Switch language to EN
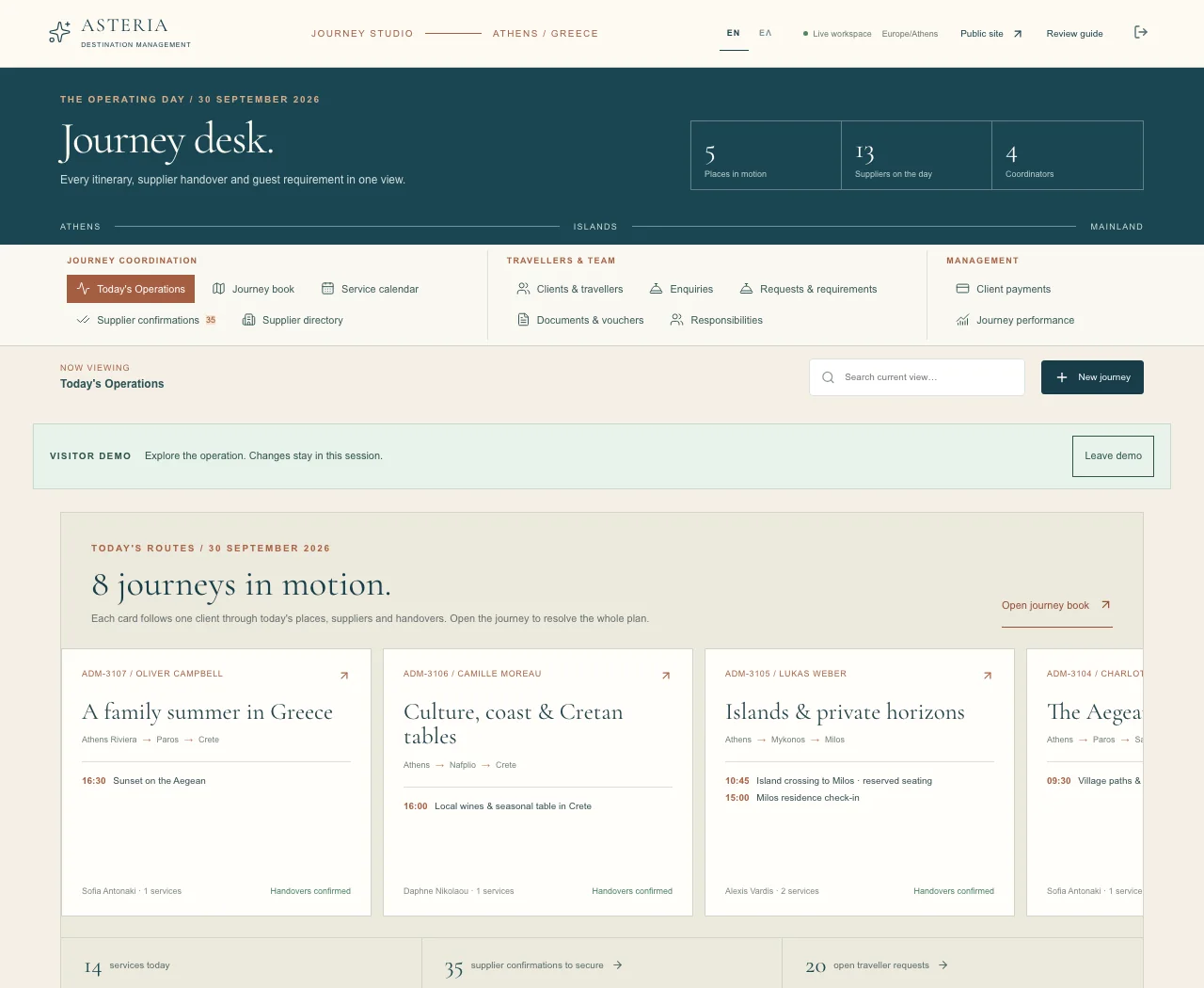This screenshot has width=1204, height=988. pos(734,33)
